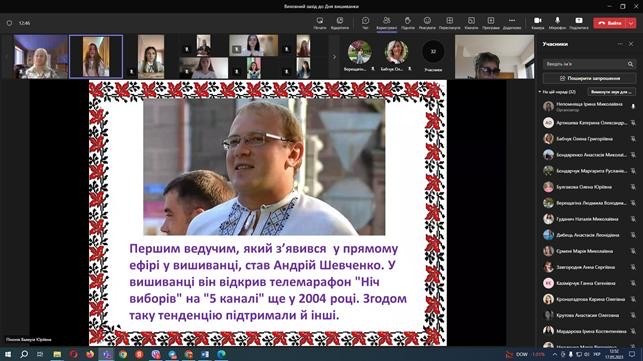Open the Rooms icon in toolbar
The width and height of the screenshot is (643, 361).
click(471, 23)
